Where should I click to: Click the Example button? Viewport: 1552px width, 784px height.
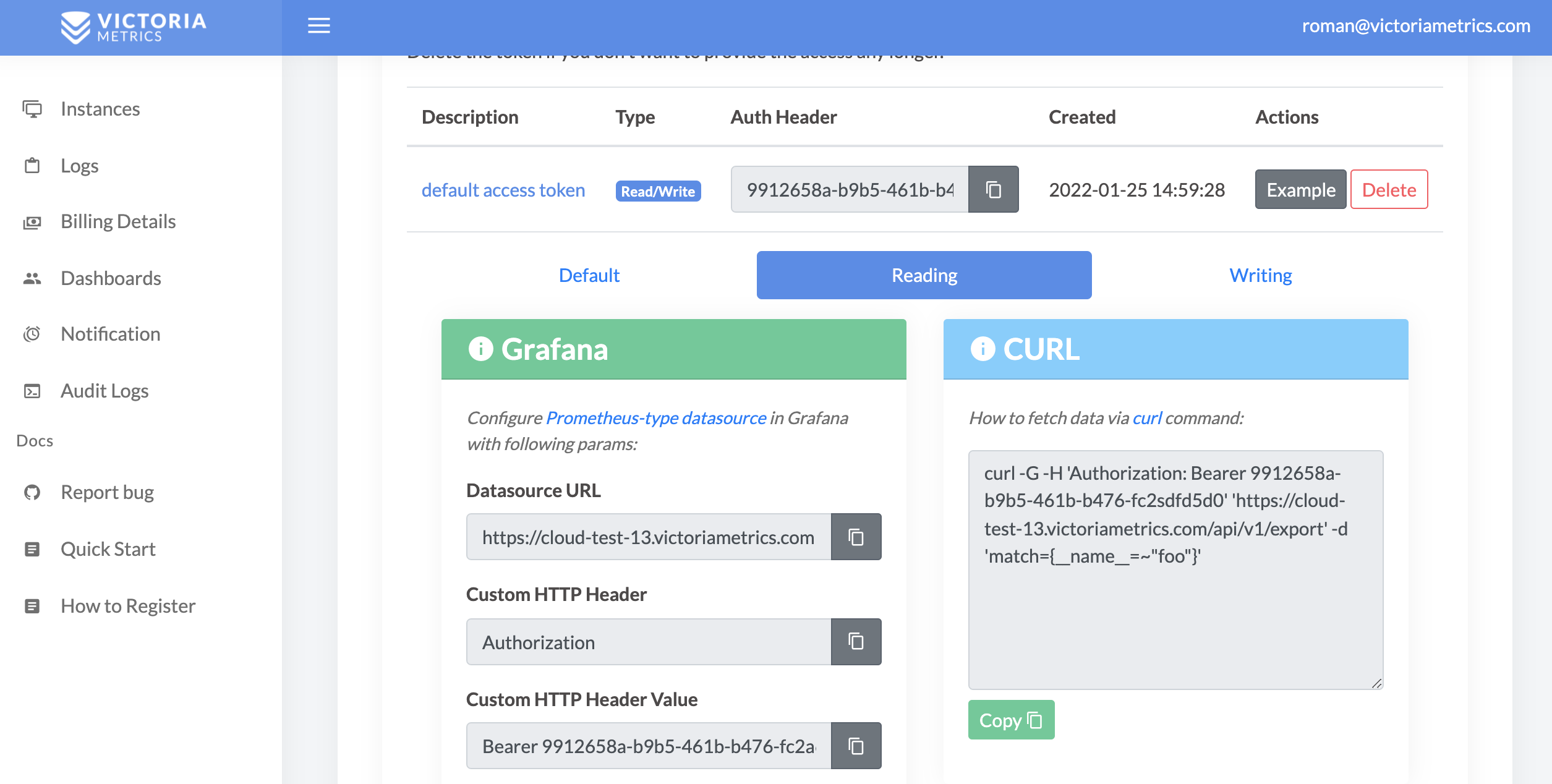1300,189
